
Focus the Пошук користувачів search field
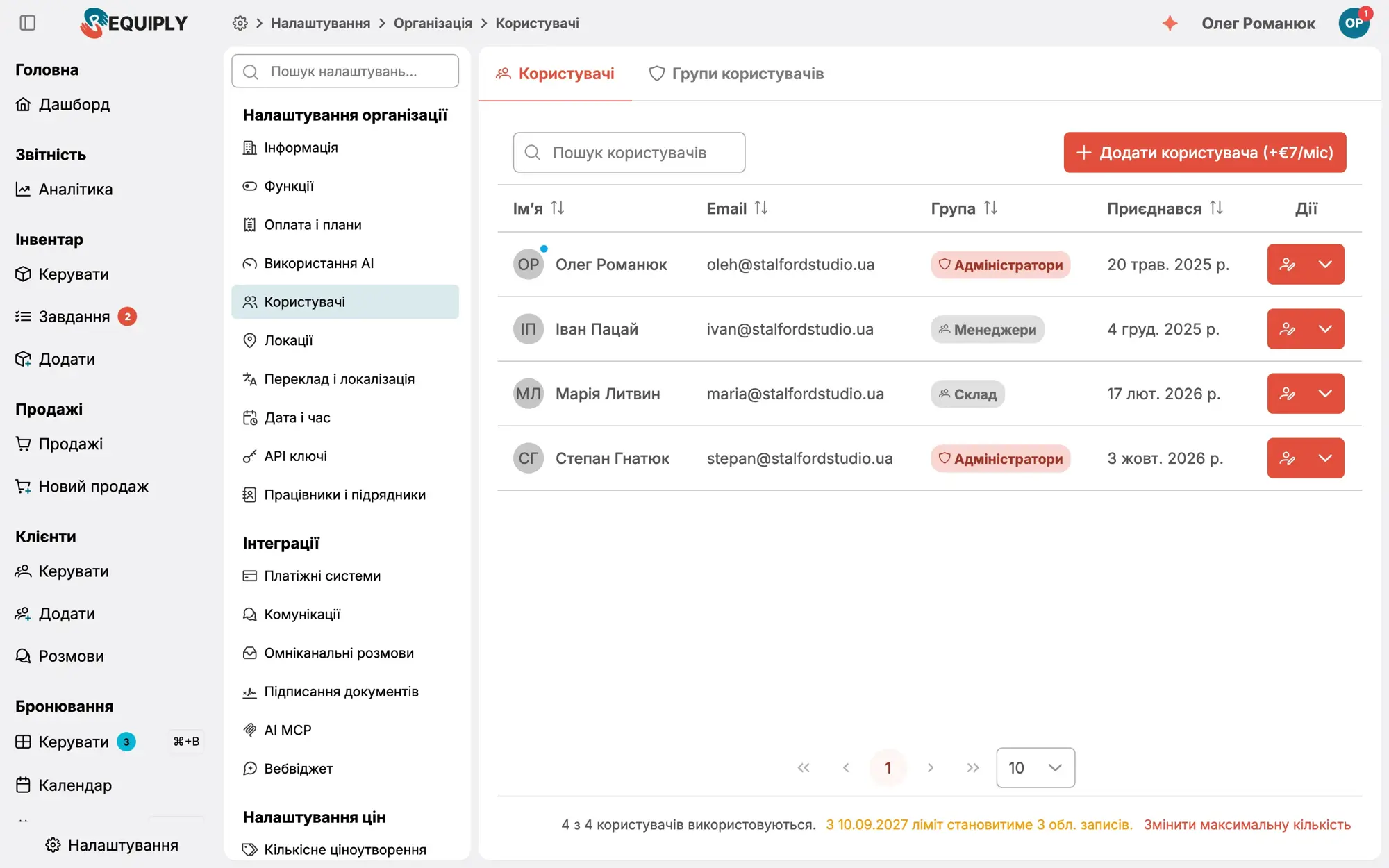point(629,152)
